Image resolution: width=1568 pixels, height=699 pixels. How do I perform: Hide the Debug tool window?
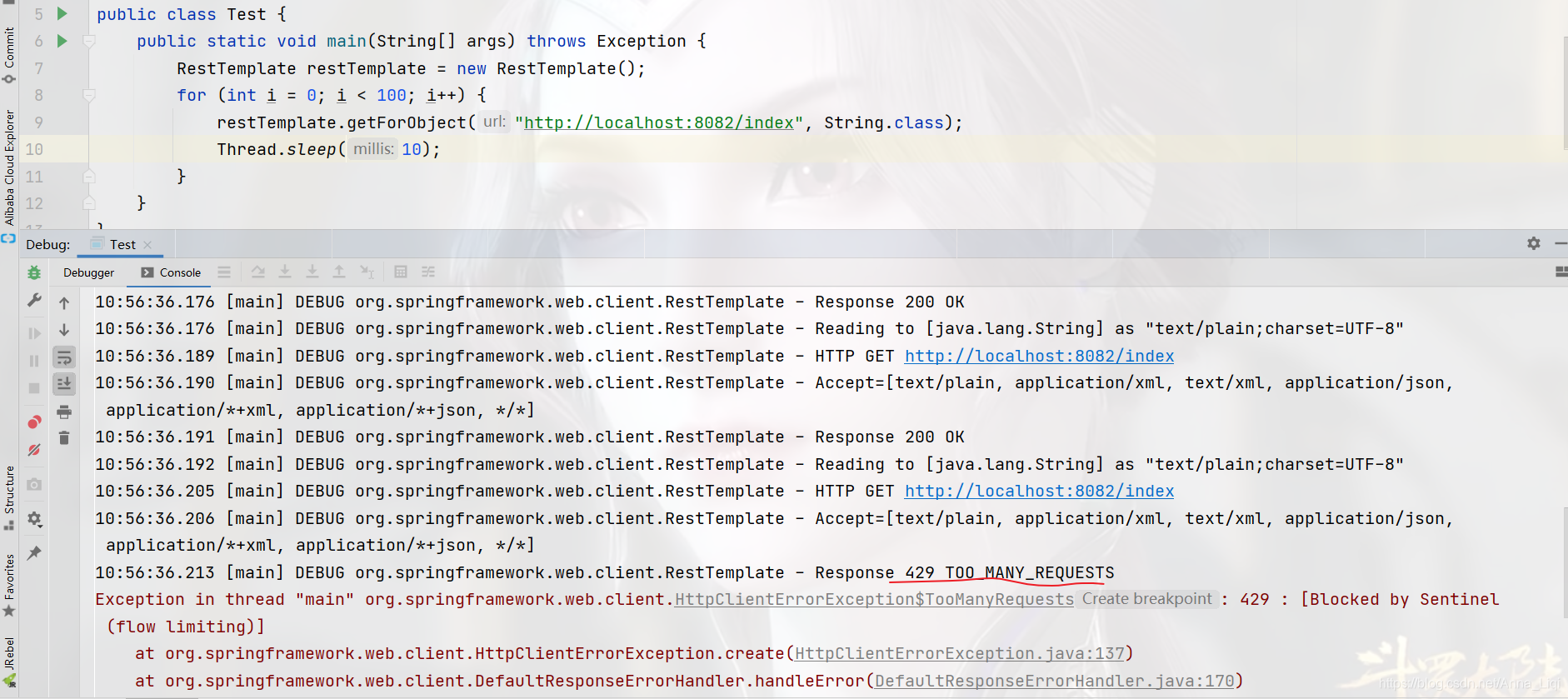click(x=1561, y=243)
